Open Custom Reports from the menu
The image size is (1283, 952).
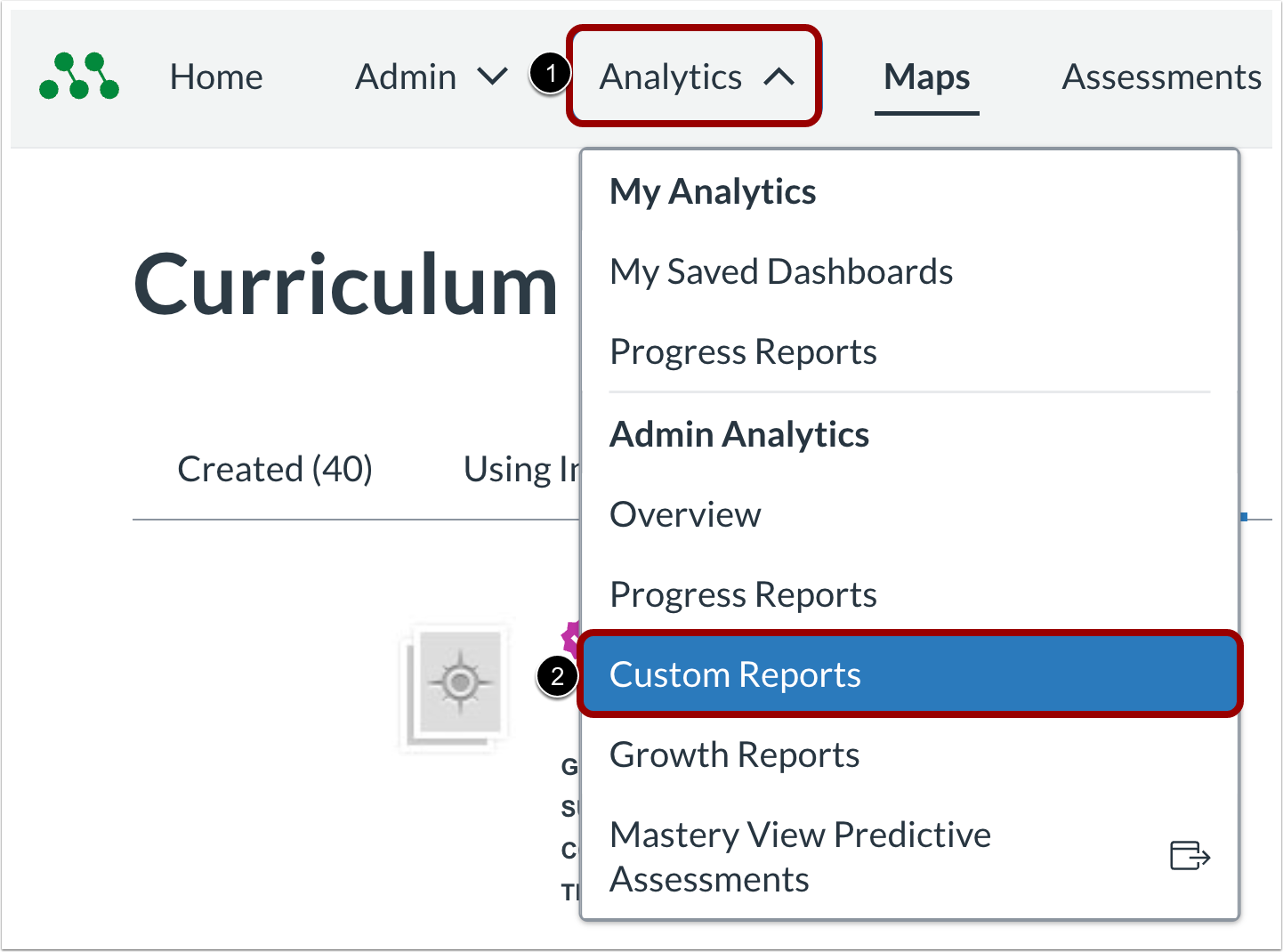point(735,674)
